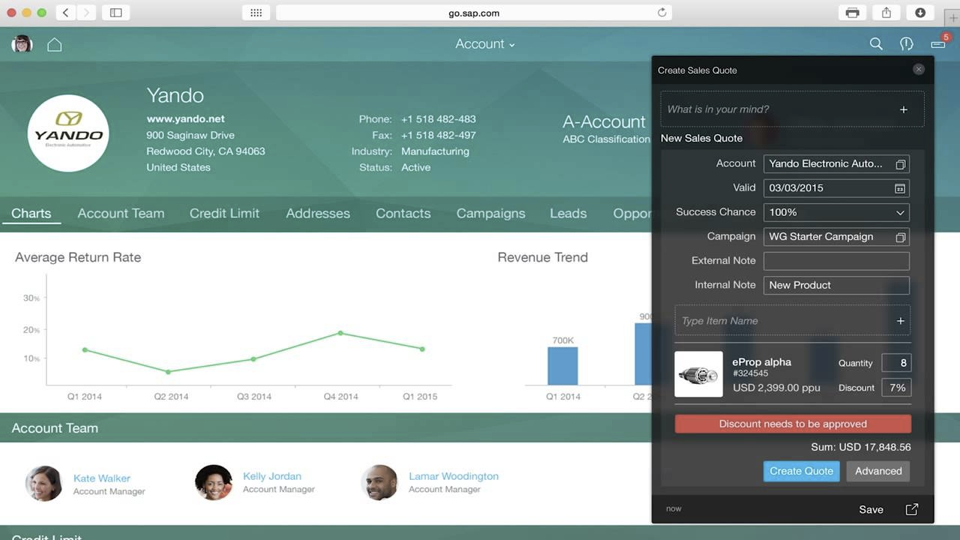The width and height of the screenshot is (960, 540).
Task: Click Kate Walker's photo
Action: [43, 483]
